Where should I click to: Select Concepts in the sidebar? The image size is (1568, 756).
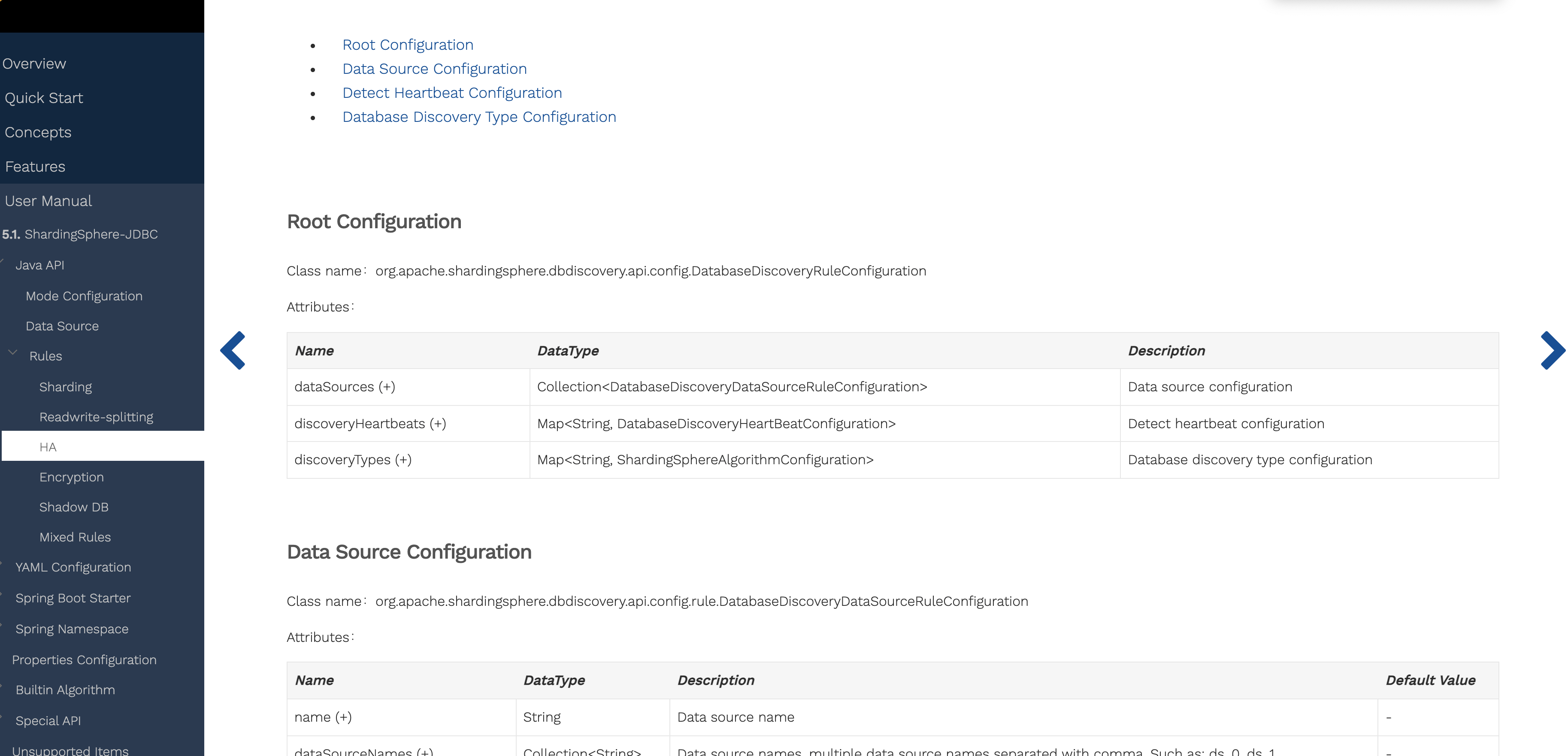[38, 133]
